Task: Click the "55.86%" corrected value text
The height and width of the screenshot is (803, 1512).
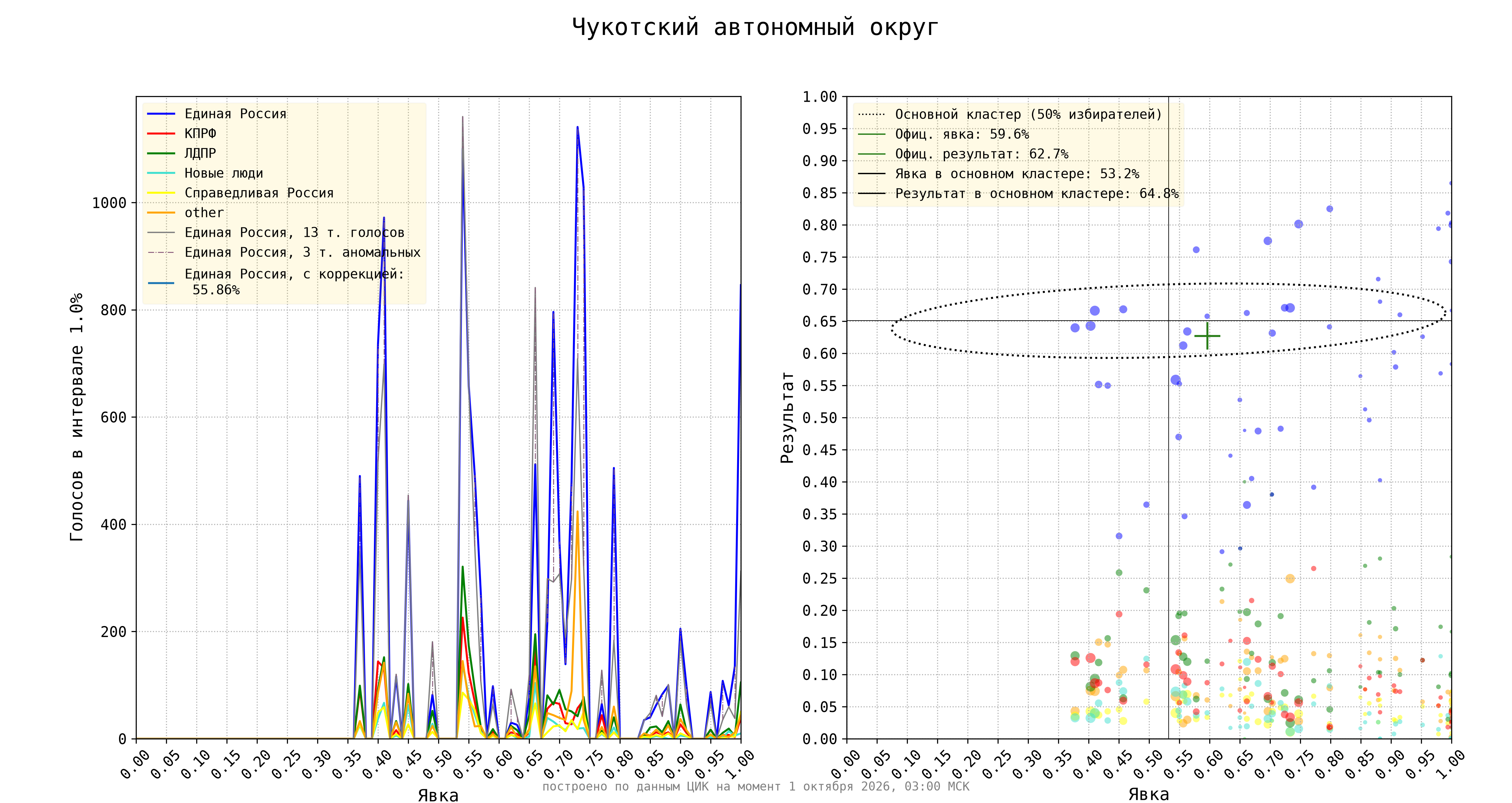Action: point(216,290)
